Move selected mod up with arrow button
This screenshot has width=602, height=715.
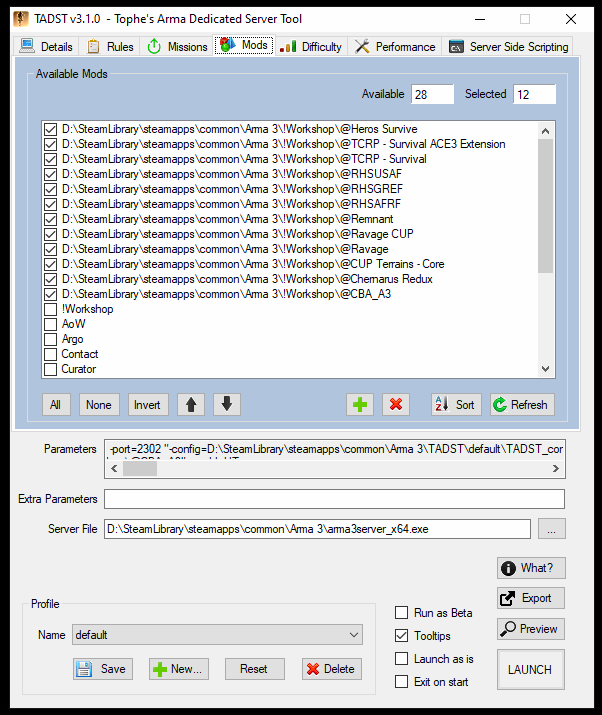(191, 404)
